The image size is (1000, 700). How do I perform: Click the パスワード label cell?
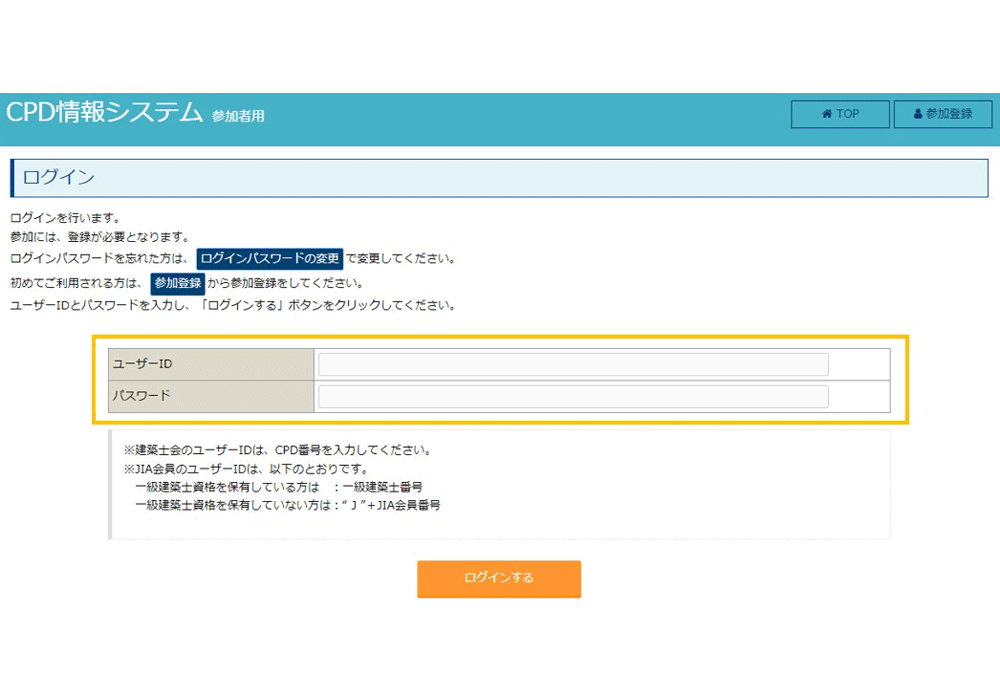[x=210, y=396]
